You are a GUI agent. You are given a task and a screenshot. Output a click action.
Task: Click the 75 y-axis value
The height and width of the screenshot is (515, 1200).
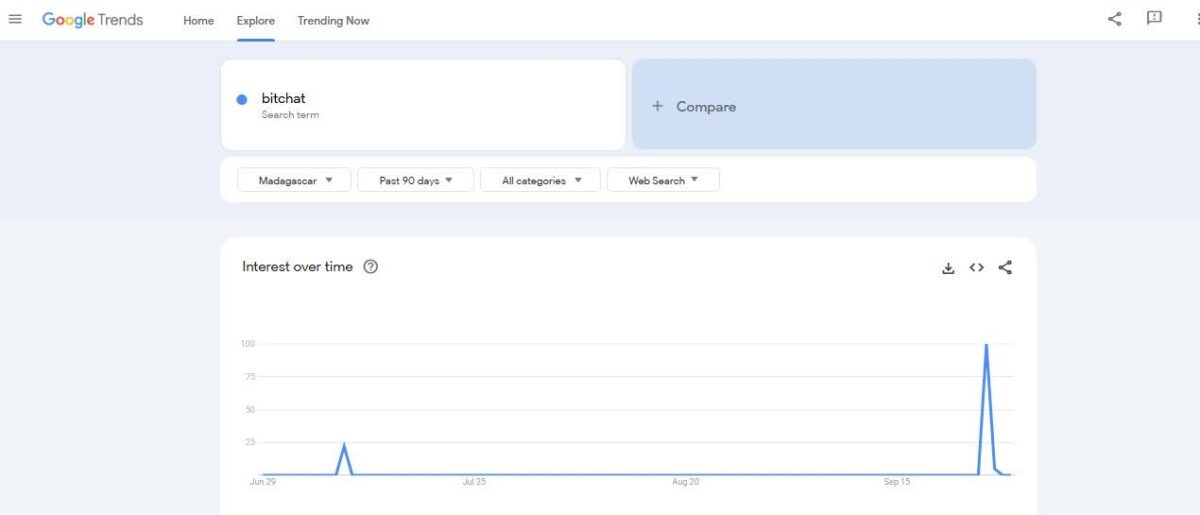click(250, 377)
